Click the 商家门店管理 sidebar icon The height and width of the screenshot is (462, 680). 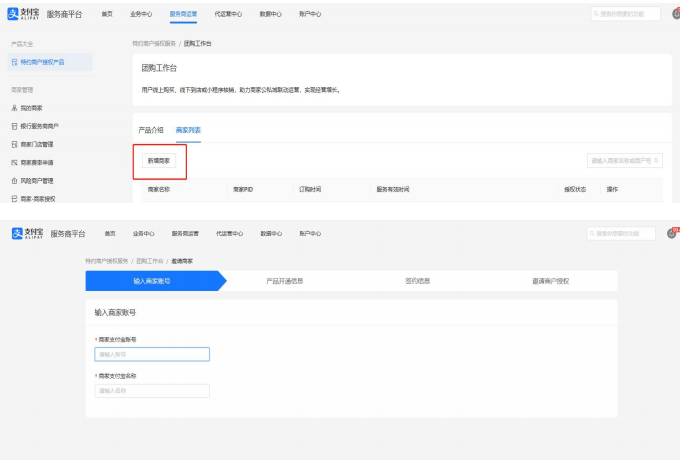click(14, 144)
